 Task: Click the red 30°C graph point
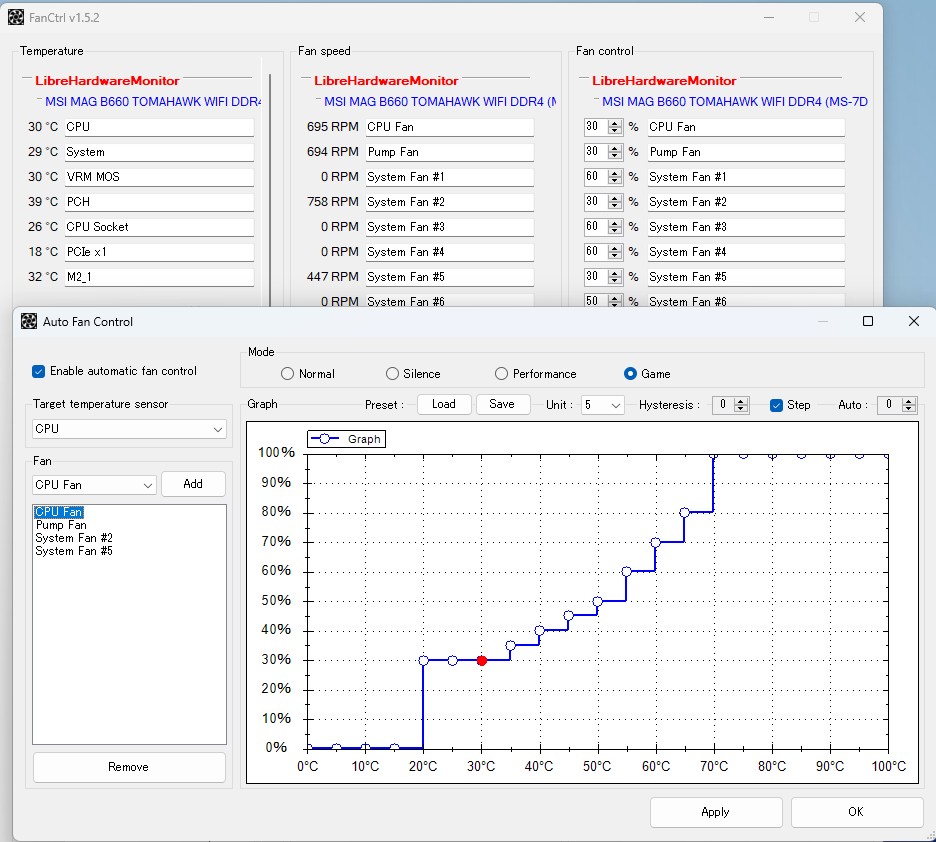[482, 661]
